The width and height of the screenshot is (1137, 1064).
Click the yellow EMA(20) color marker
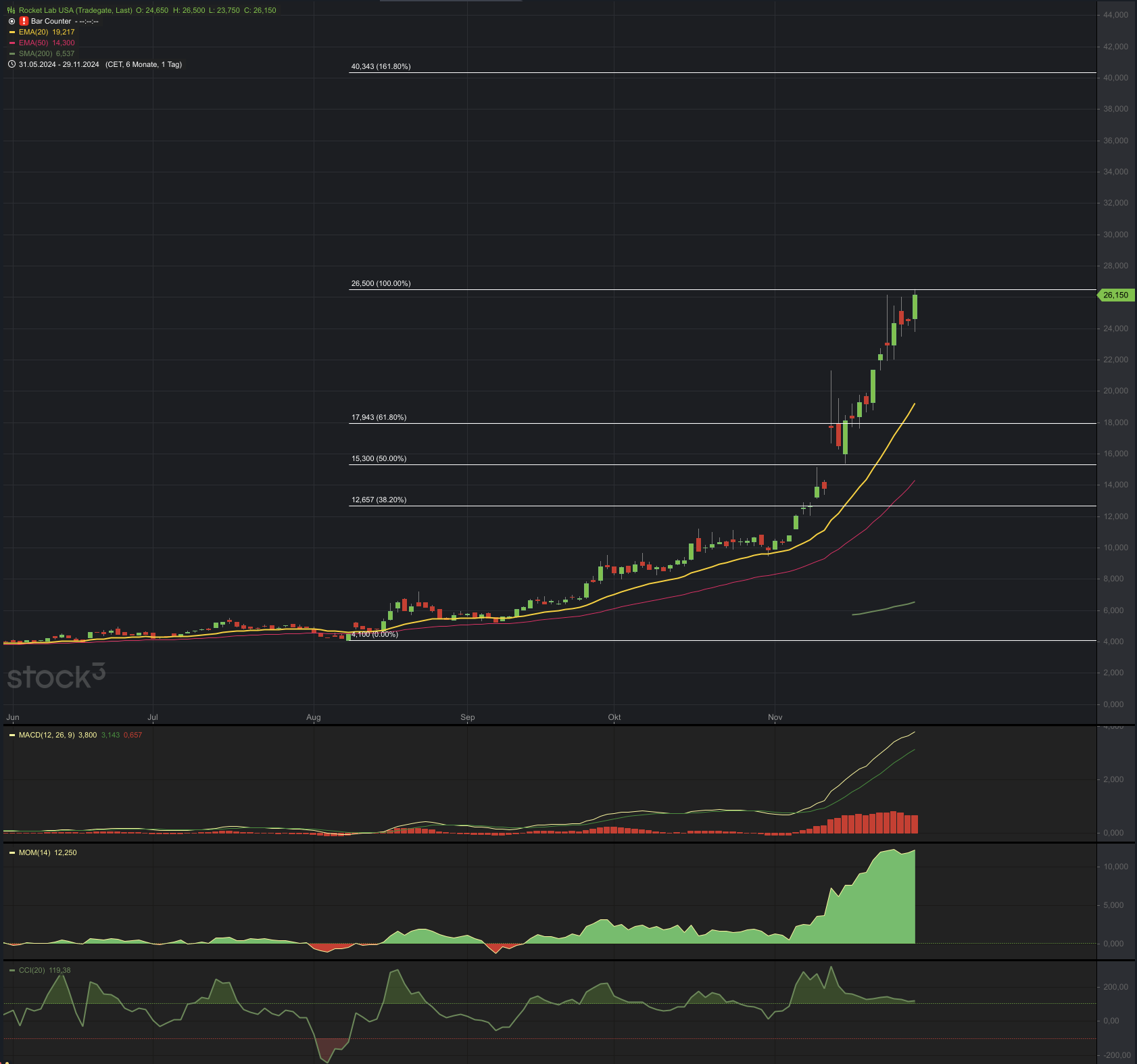pos(12,32)
